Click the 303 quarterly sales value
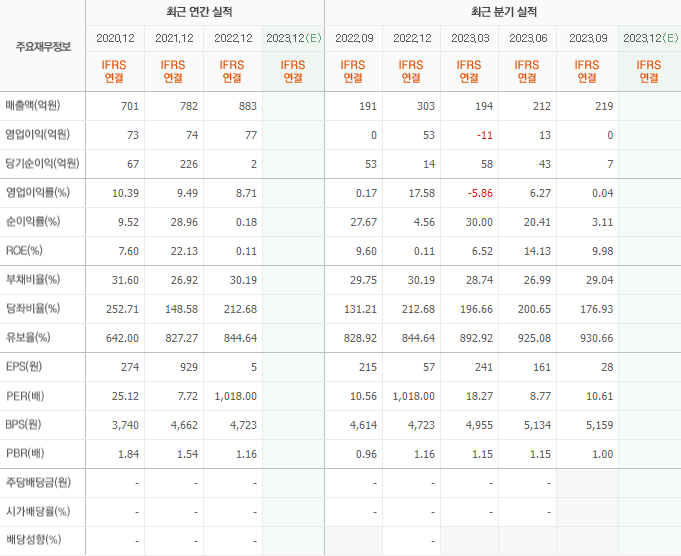This screenshot has height=556, width=681. coord(426,106)
